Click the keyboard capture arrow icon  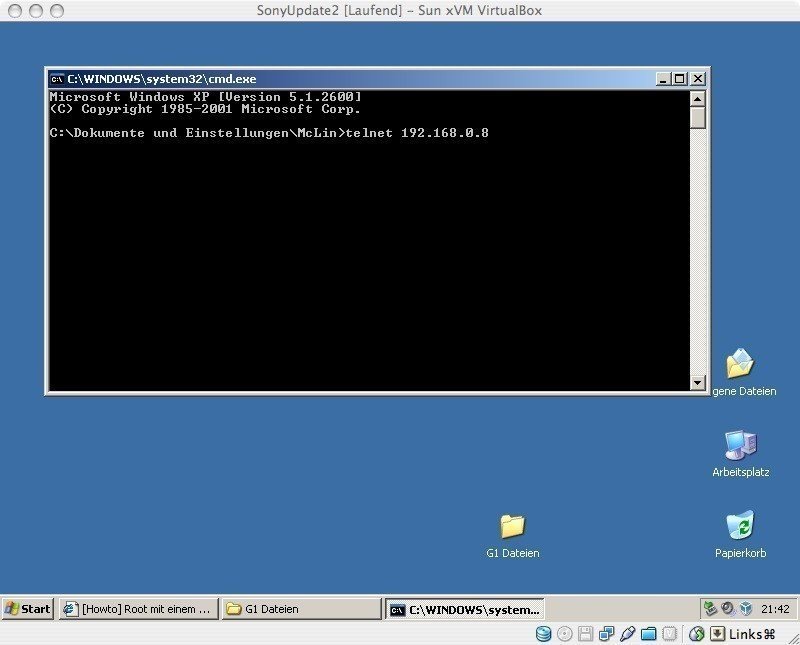(717, 634)
